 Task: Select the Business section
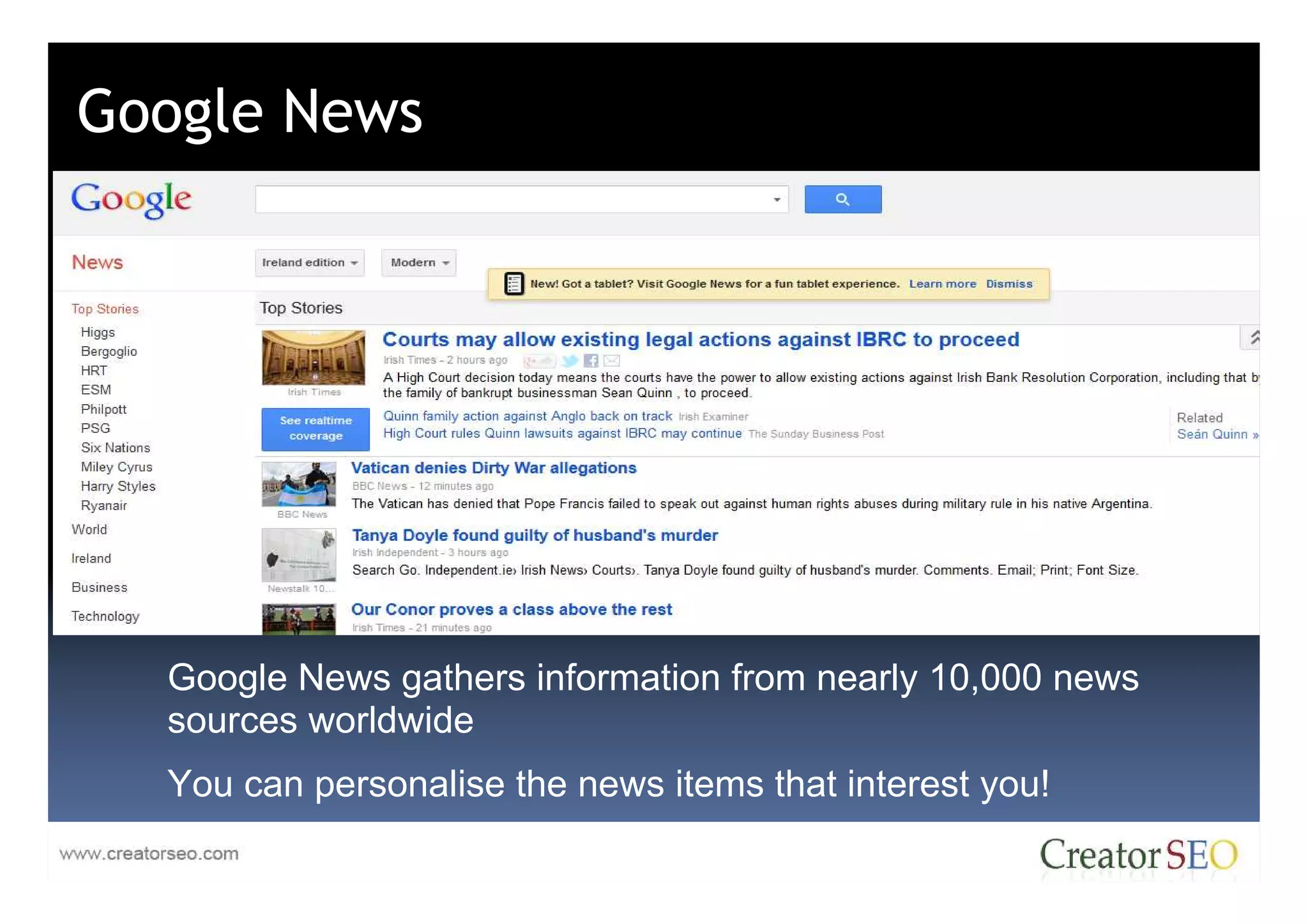coord(99,587)
